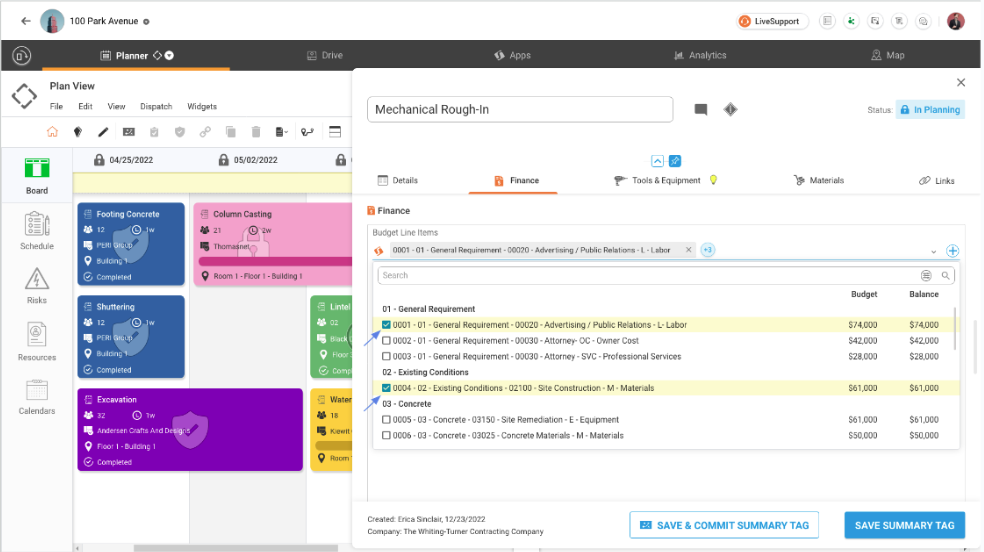Open the user profile avatar

[x=955, y=21]
